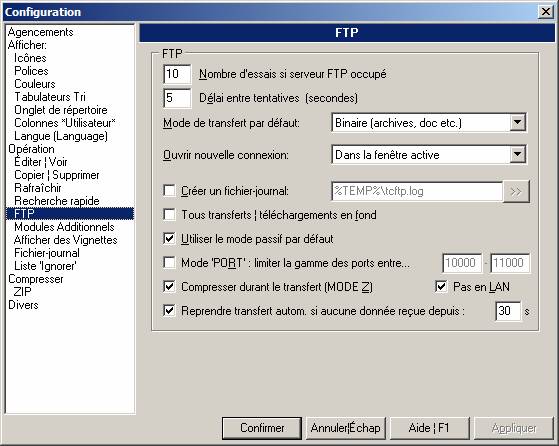Go to the ZIP settings section
Screen dimensions: 559x446
point(22,292)
